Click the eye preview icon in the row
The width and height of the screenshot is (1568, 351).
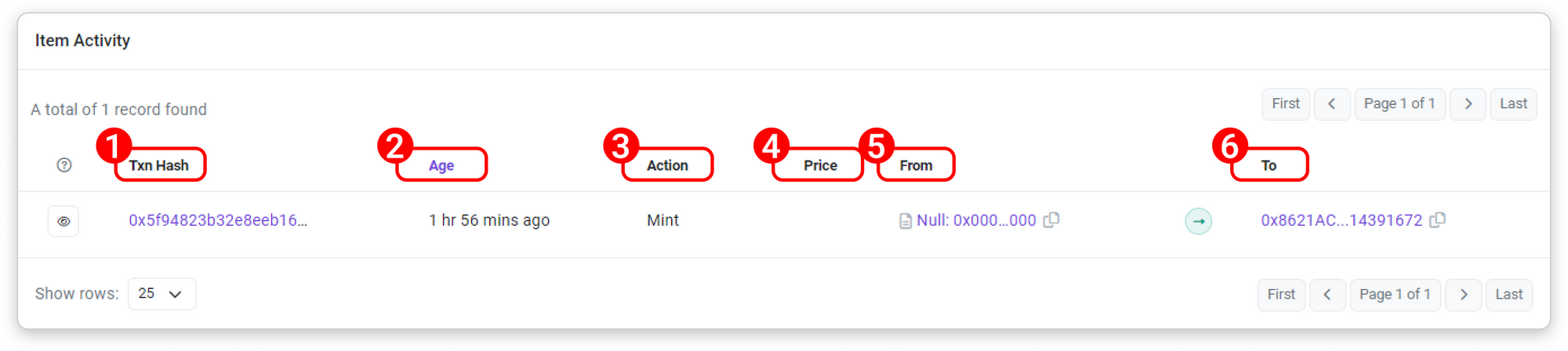pyautogui.click(x=64, y=222)
